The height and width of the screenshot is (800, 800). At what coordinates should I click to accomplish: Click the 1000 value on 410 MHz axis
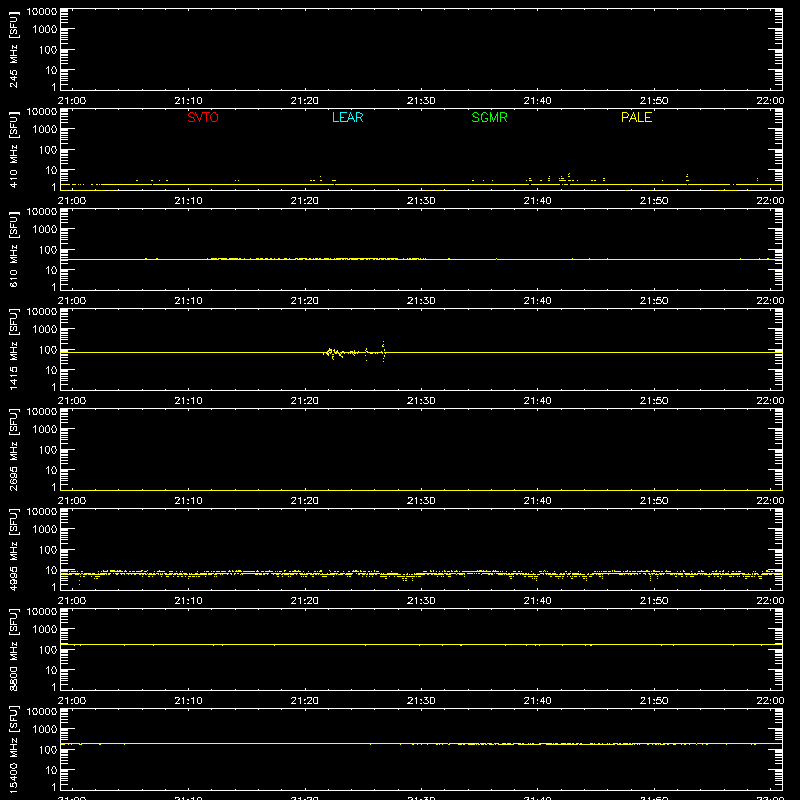click(x=45, y=130)
